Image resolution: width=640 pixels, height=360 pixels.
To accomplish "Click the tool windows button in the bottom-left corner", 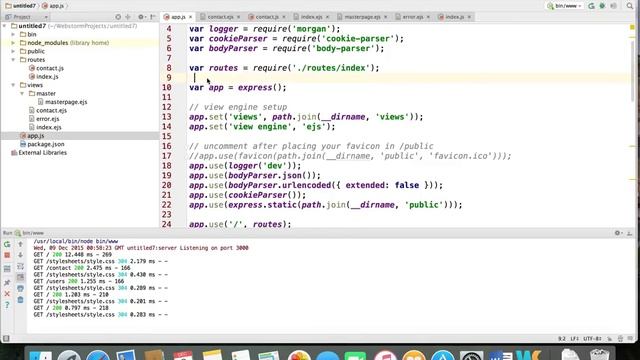I will (6, 338).
